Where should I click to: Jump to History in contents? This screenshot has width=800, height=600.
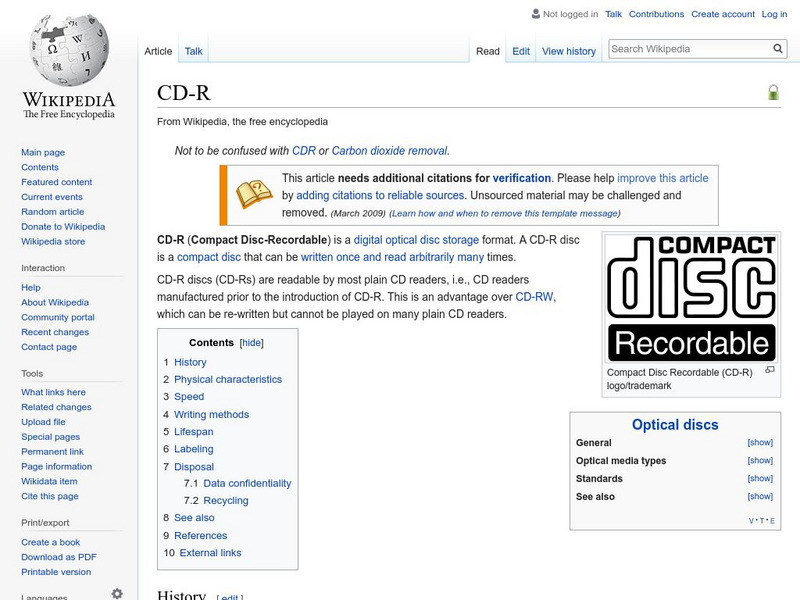point(190,362)
